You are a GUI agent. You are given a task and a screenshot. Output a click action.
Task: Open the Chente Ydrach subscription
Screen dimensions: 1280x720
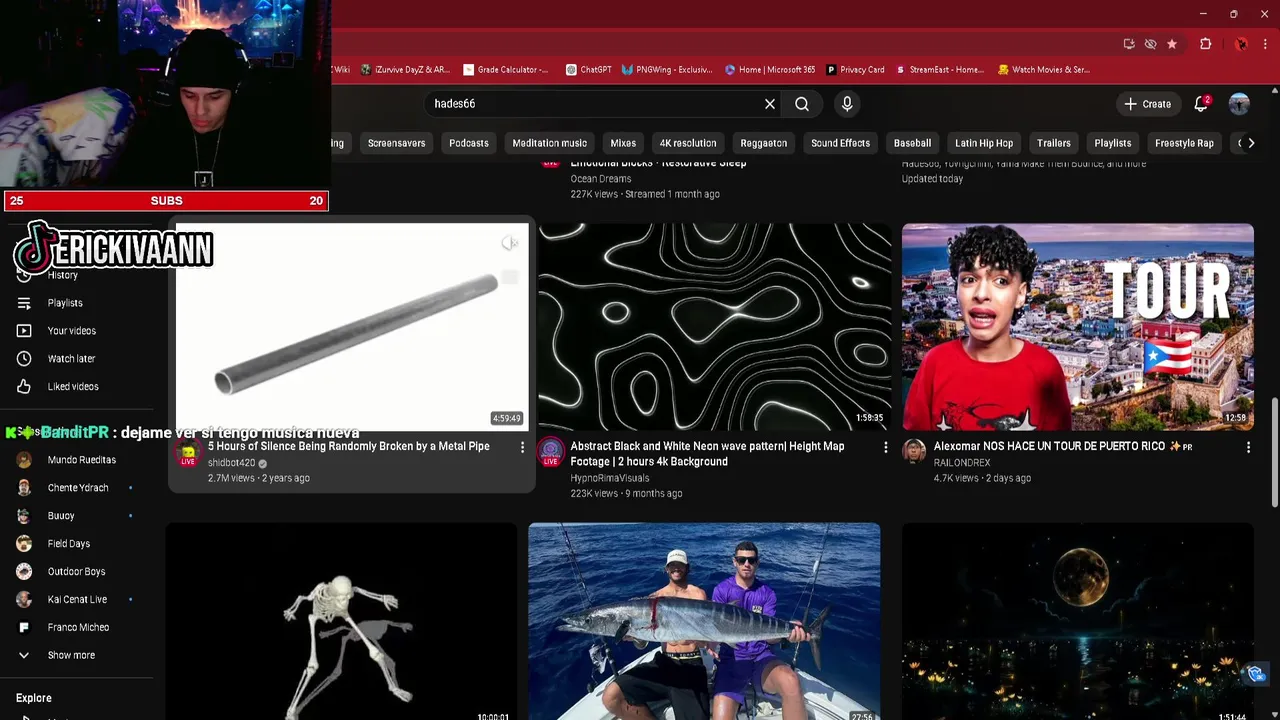click(x=80, y=488)
